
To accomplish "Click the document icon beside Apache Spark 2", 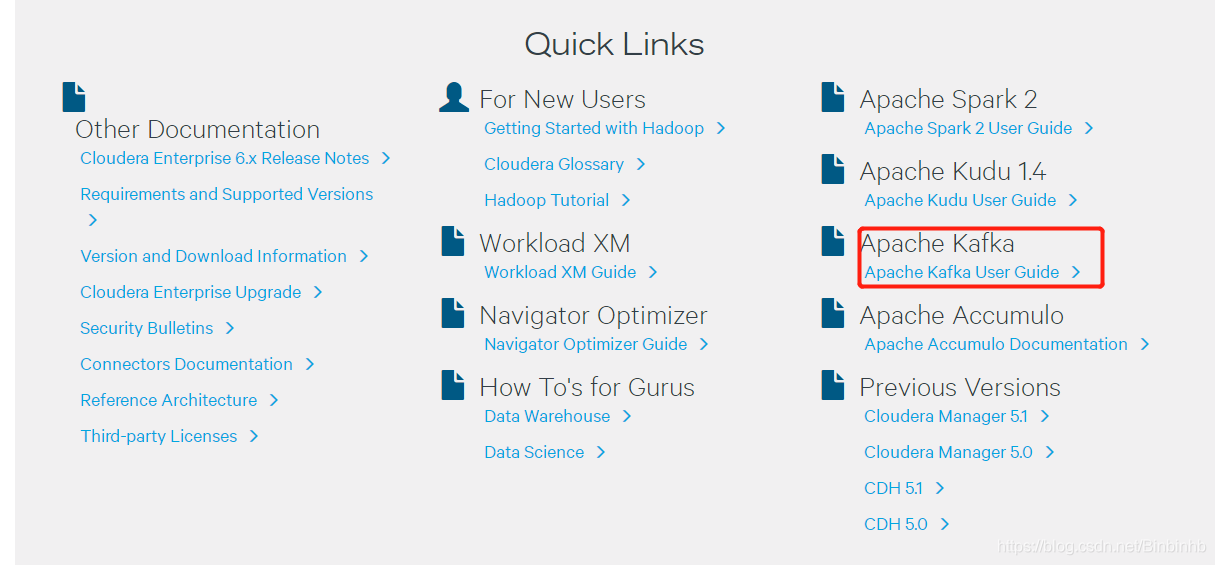I will tap(833, 97).
